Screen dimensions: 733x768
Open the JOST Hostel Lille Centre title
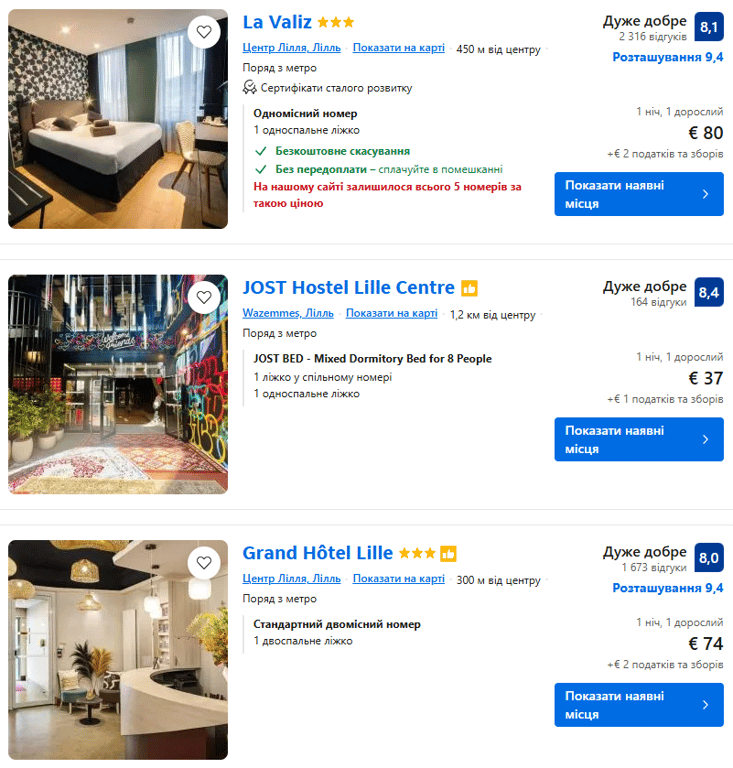[x=349, y=288]
